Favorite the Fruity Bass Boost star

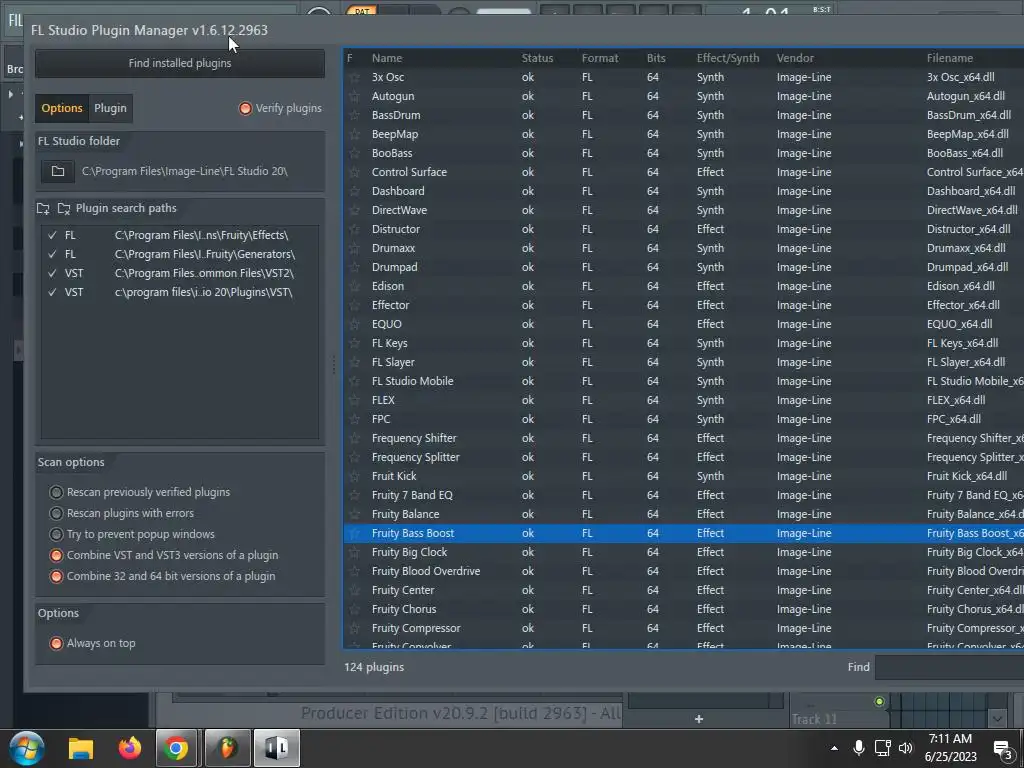pos(354,533)
